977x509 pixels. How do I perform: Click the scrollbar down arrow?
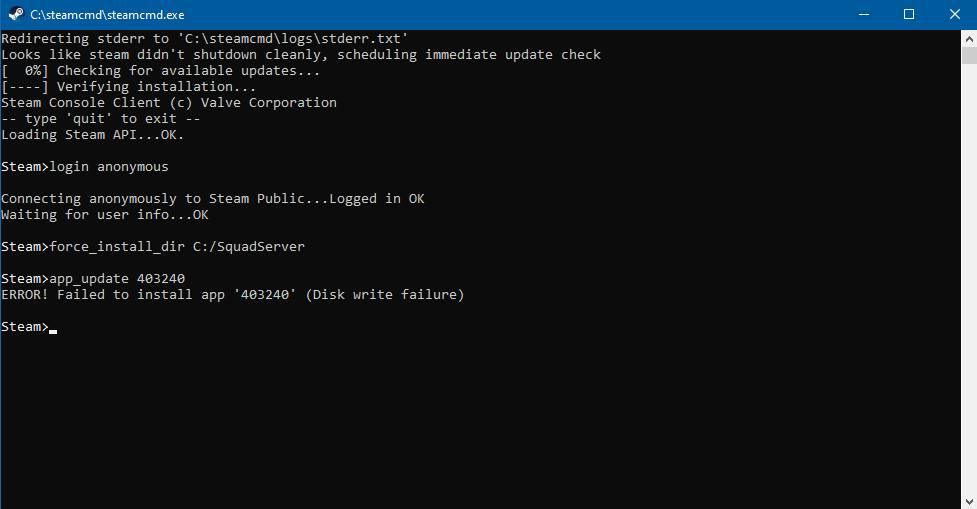pos(968,500)
